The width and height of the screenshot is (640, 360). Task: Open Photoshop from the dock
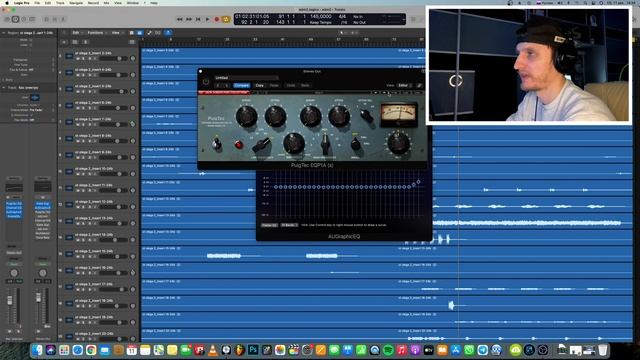pyautogui.click(x=253, y=350)
